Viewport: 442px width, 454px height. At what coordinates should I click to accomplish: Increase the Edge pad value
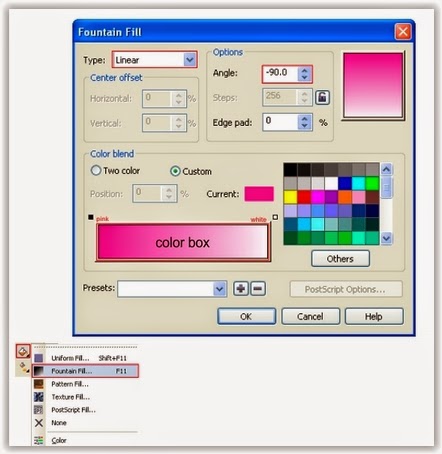point(304,119)
